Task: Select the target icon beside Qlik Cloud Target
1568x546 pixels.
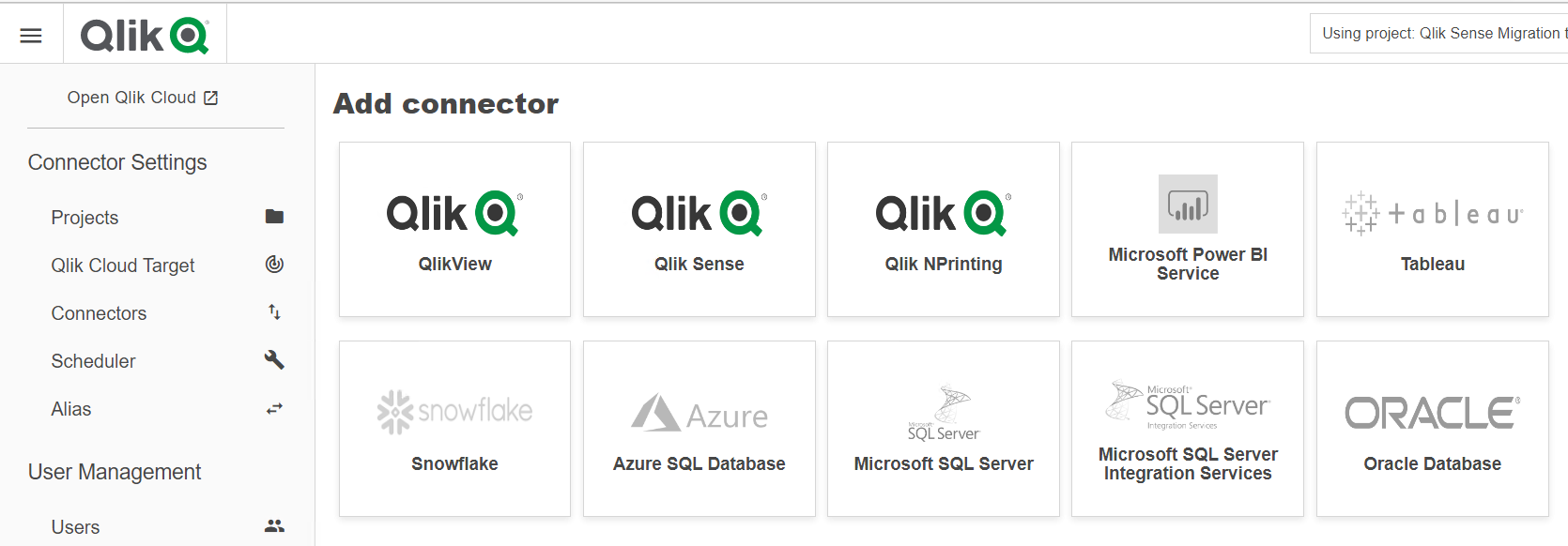Action: coord(273,265)
